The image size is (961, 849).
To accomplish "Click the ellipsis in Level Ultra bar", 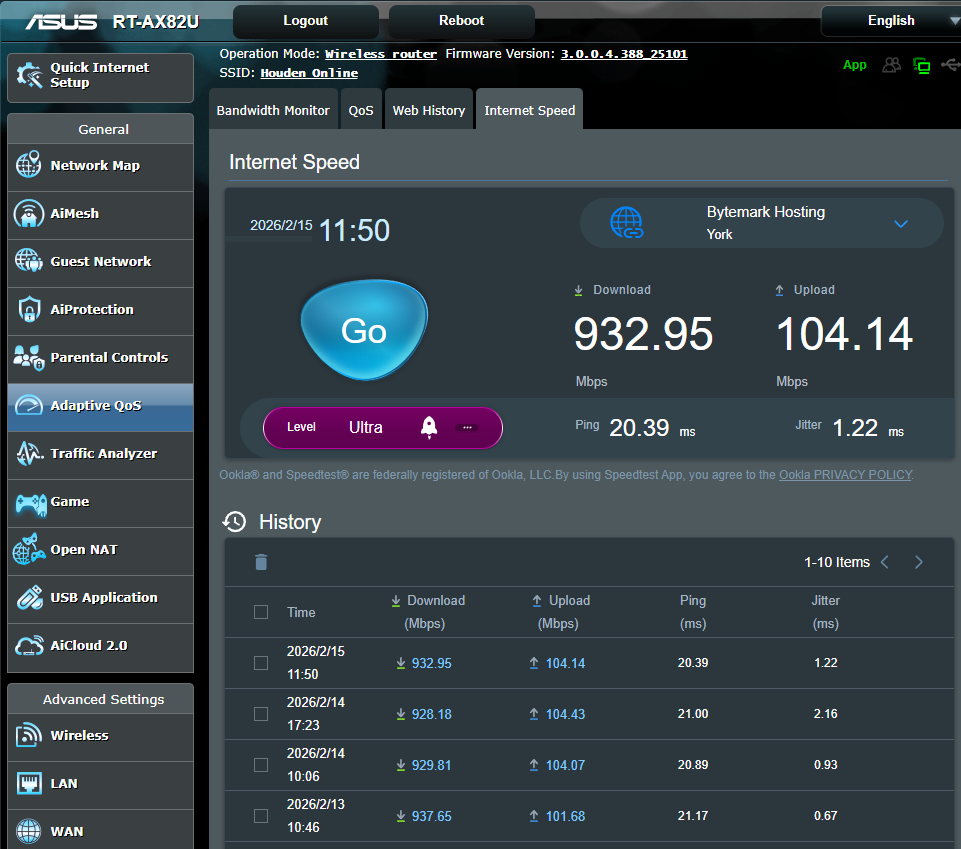I will [467, 427].
